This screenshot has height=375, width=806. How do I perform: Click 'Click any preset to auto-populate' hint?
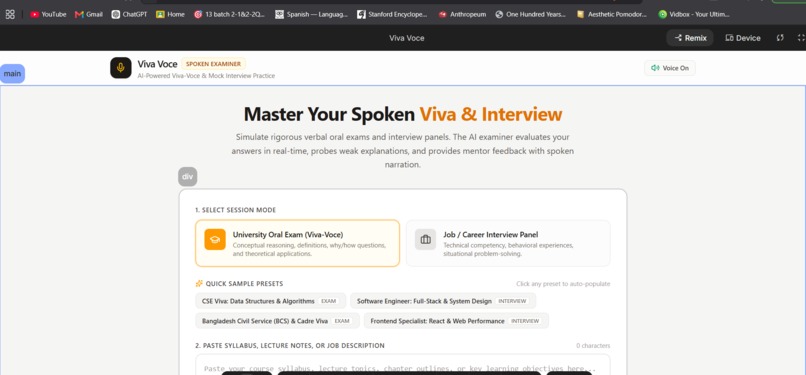click(563, 284)
